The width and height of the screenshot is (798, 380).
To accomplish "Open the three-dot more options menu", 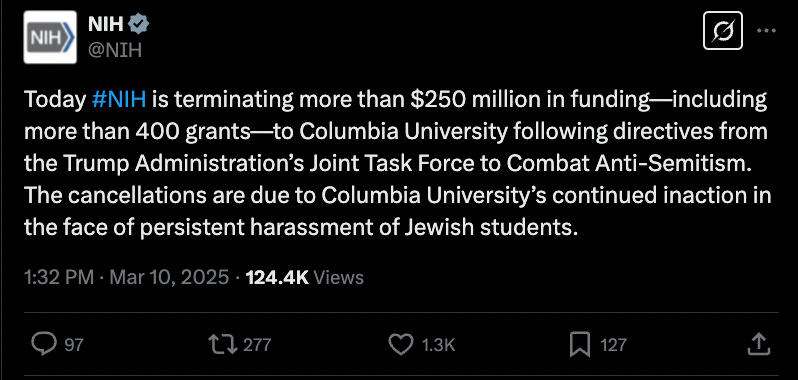I will (766, 31).
